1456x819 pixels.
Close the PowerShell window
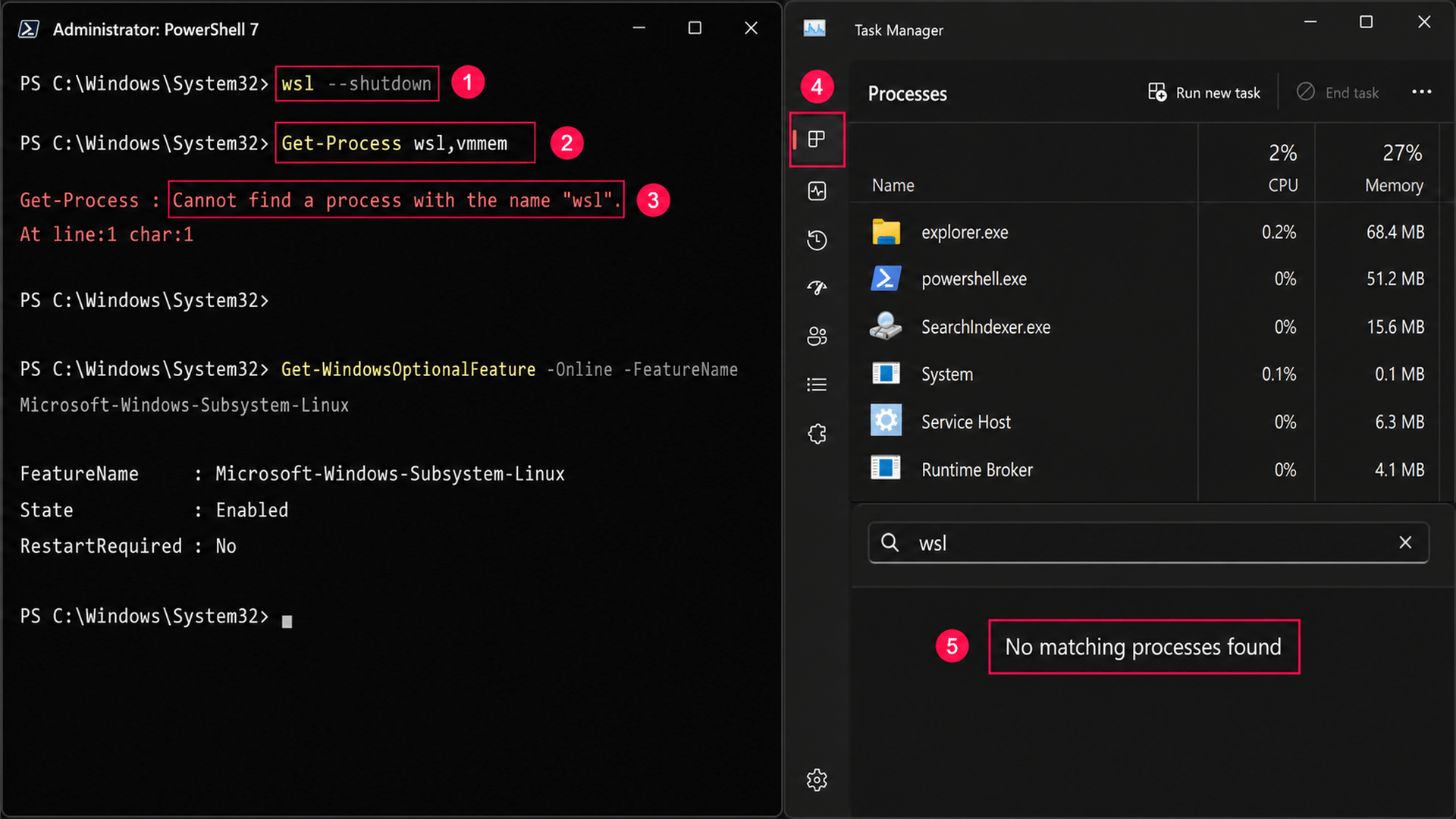tap(751, 28)
